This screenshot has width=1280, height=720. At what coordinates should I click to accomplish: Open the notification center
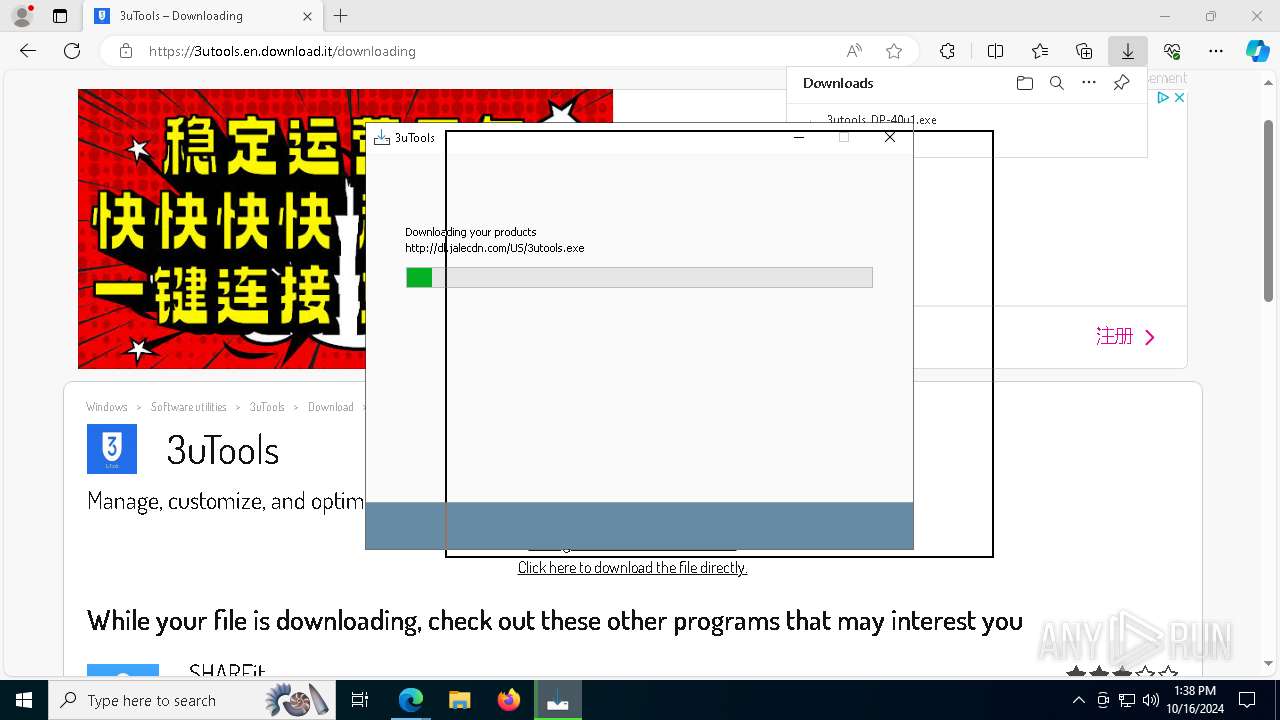[1247, 700]
